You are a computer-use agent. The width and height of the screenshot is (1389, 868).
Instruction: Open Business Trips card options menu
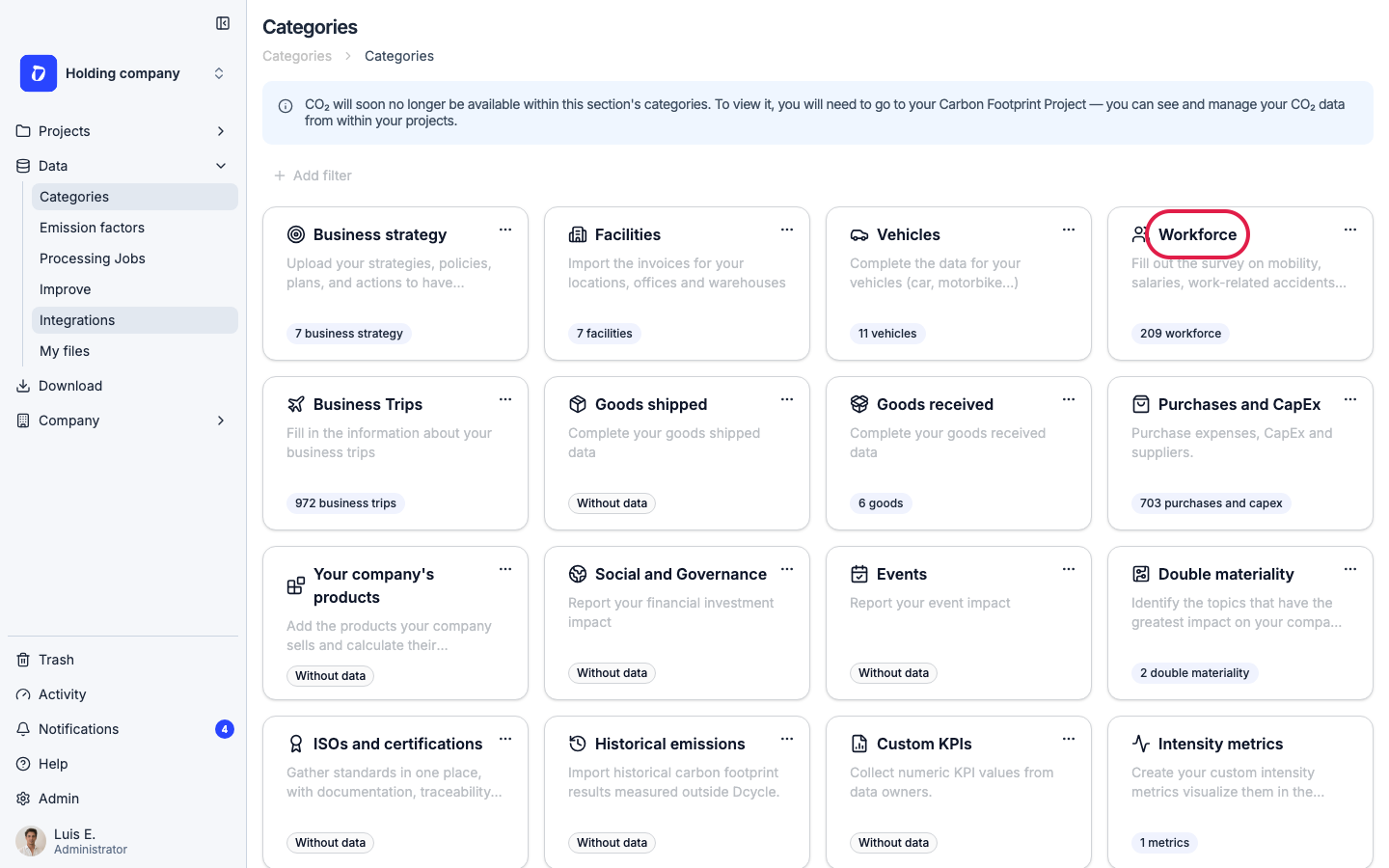coord(505,399)
